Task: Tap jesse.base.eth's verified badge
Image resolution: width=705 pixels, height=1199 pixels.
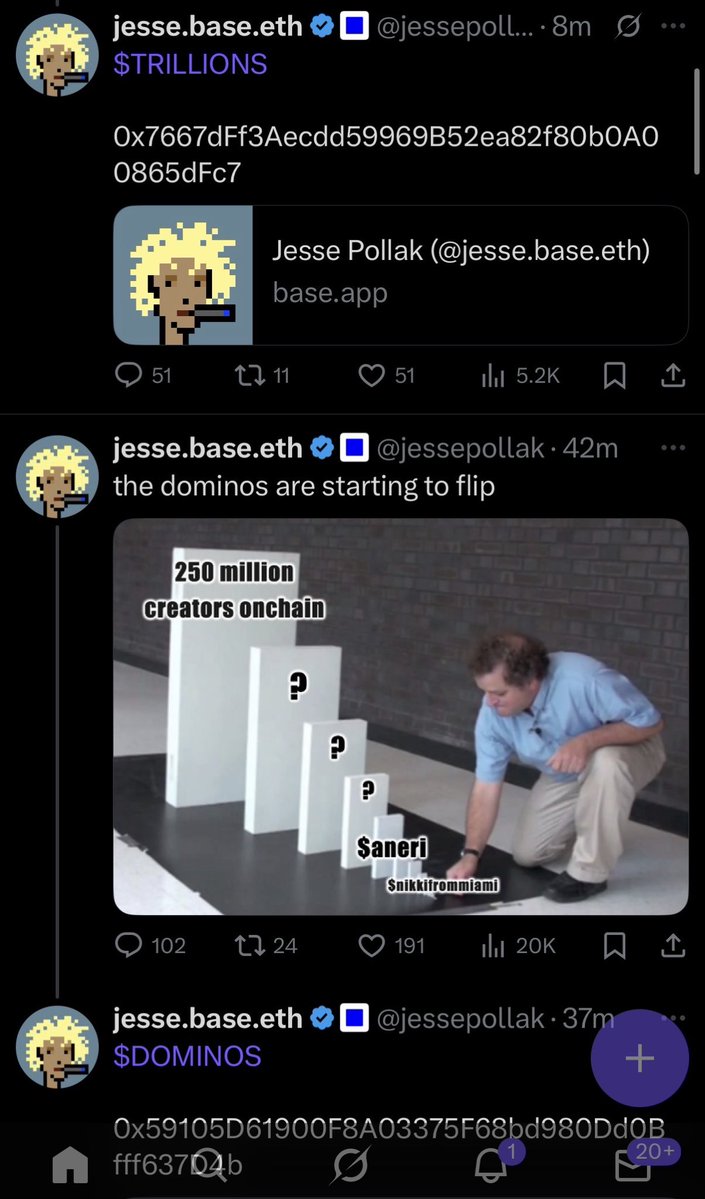Action: (321, 27)
